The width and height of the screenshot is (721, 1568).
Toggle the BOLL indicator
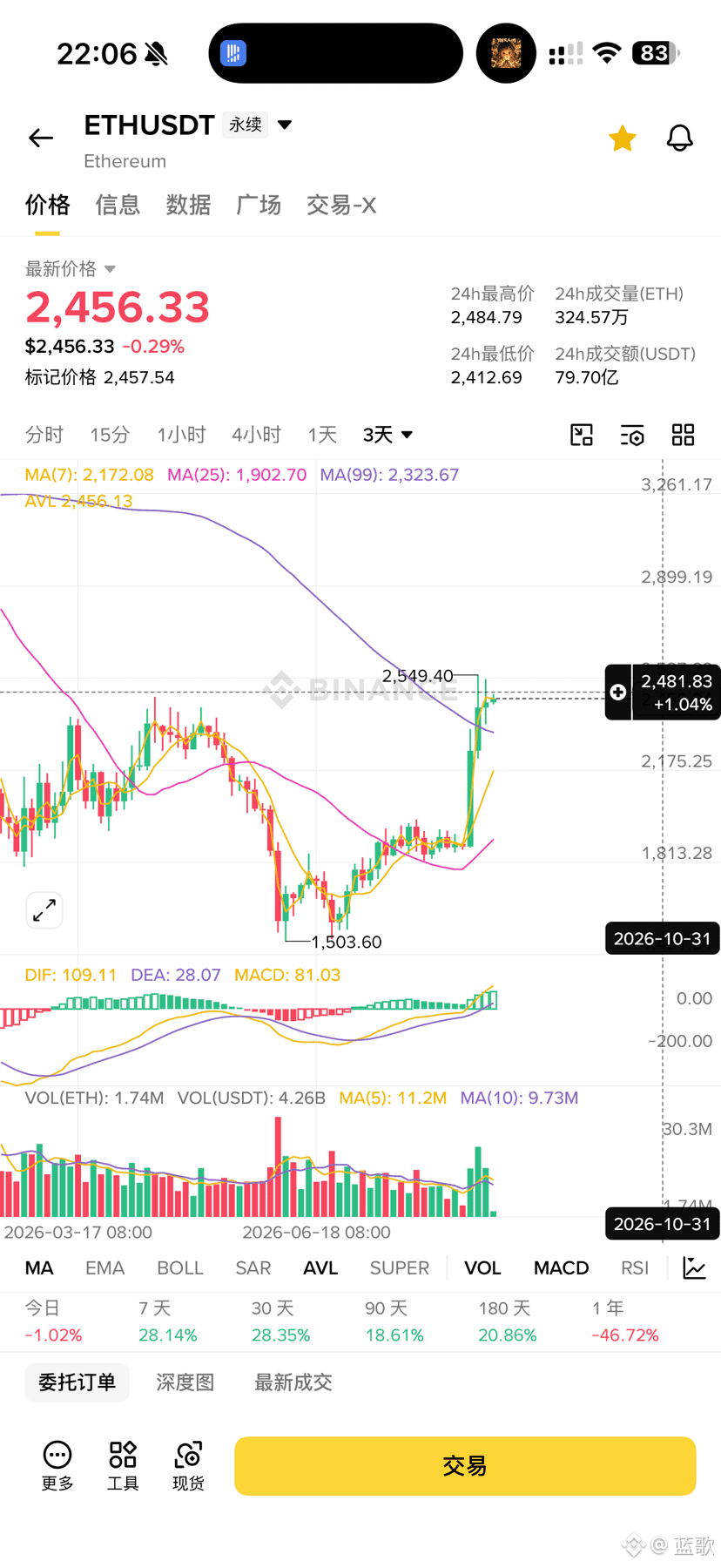180,1267
